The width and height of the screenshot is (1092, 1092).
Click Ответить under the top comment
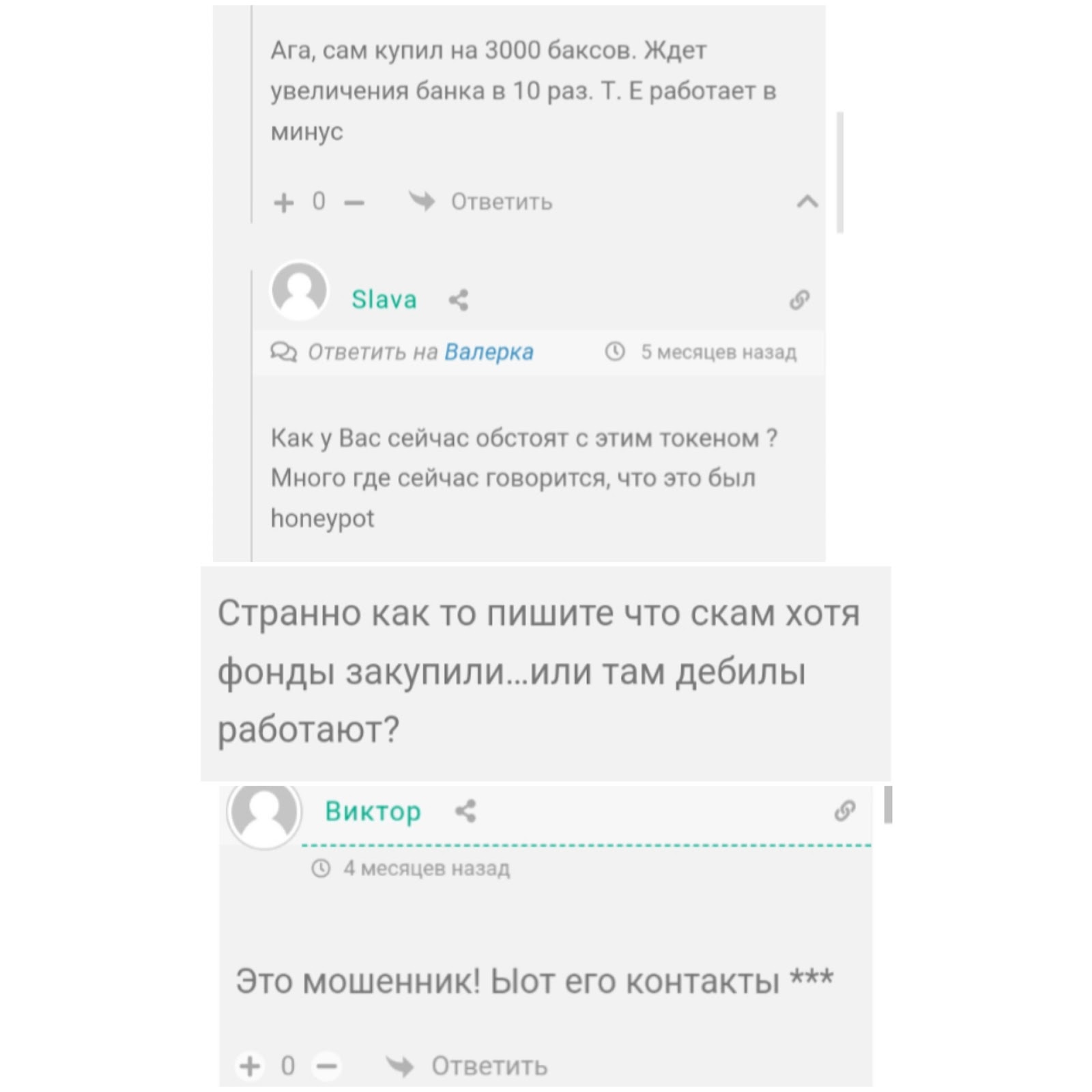(502, 202)
